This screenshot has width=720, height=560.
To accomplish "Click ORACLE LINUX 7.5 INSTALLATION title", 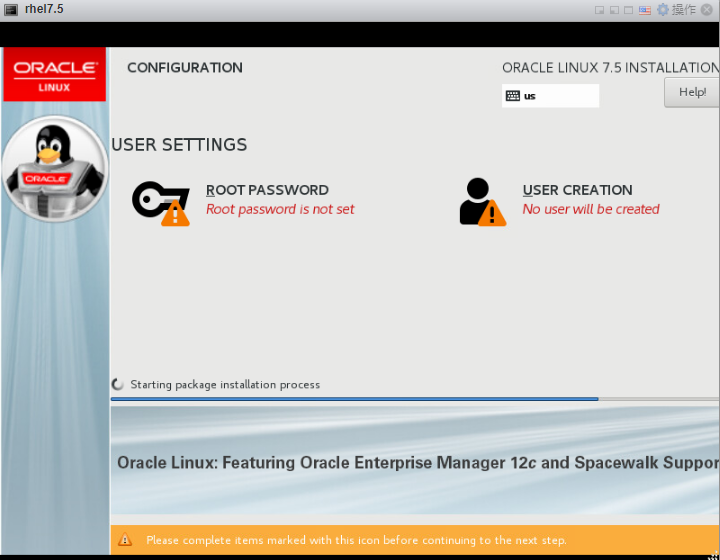I will pos(611,68).
